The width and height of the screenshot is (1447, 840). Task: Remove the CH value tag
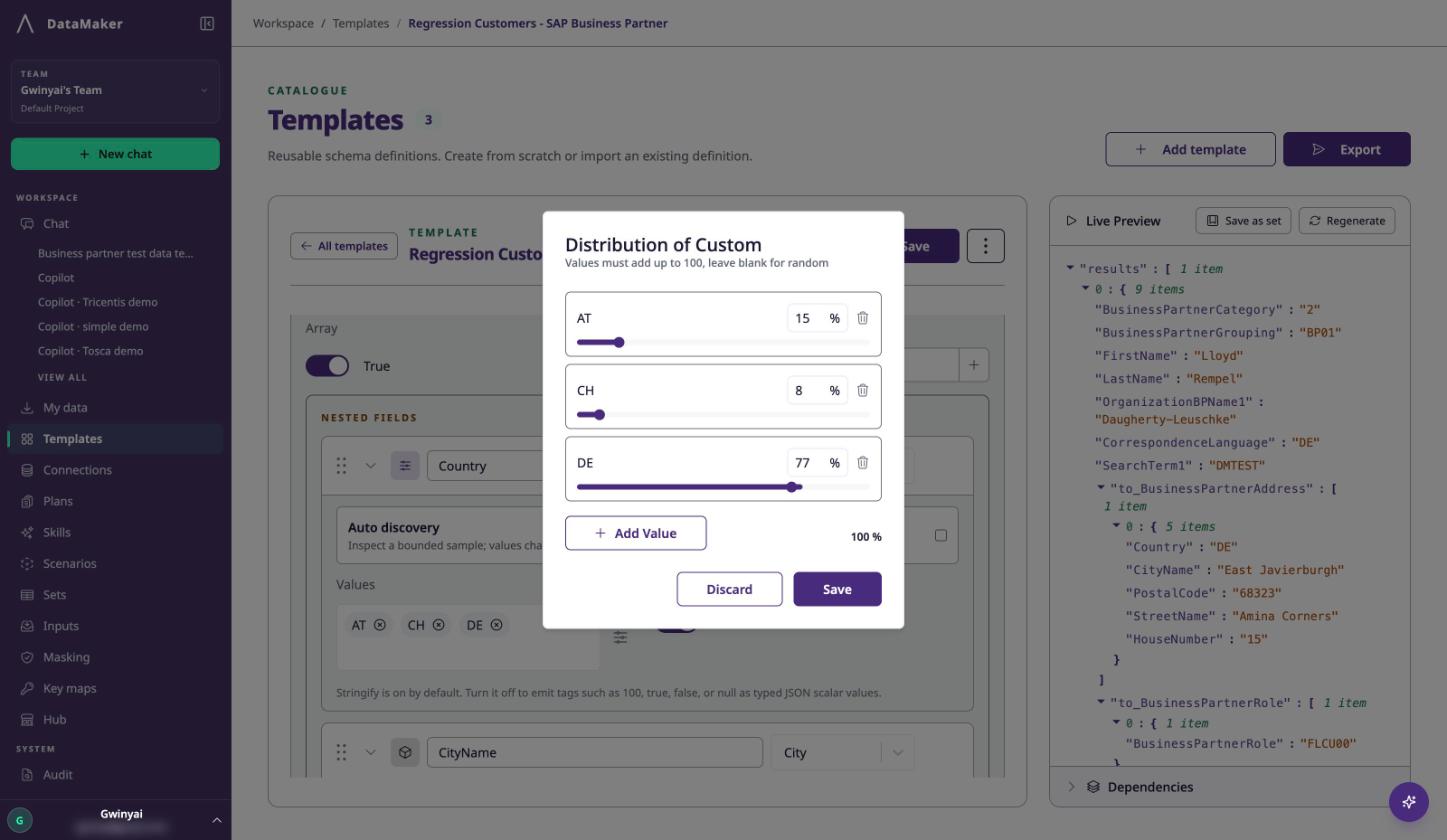tap(438, 625)
